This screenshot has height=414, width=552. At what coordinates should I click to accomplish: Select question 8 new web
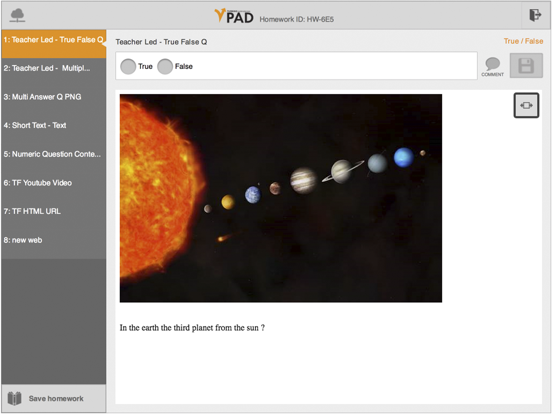54,240
